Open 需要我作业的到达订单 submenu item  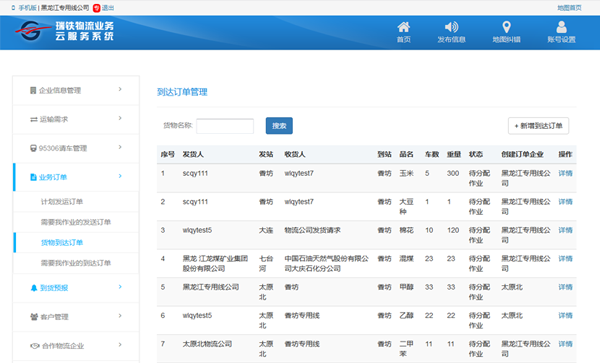76,263
